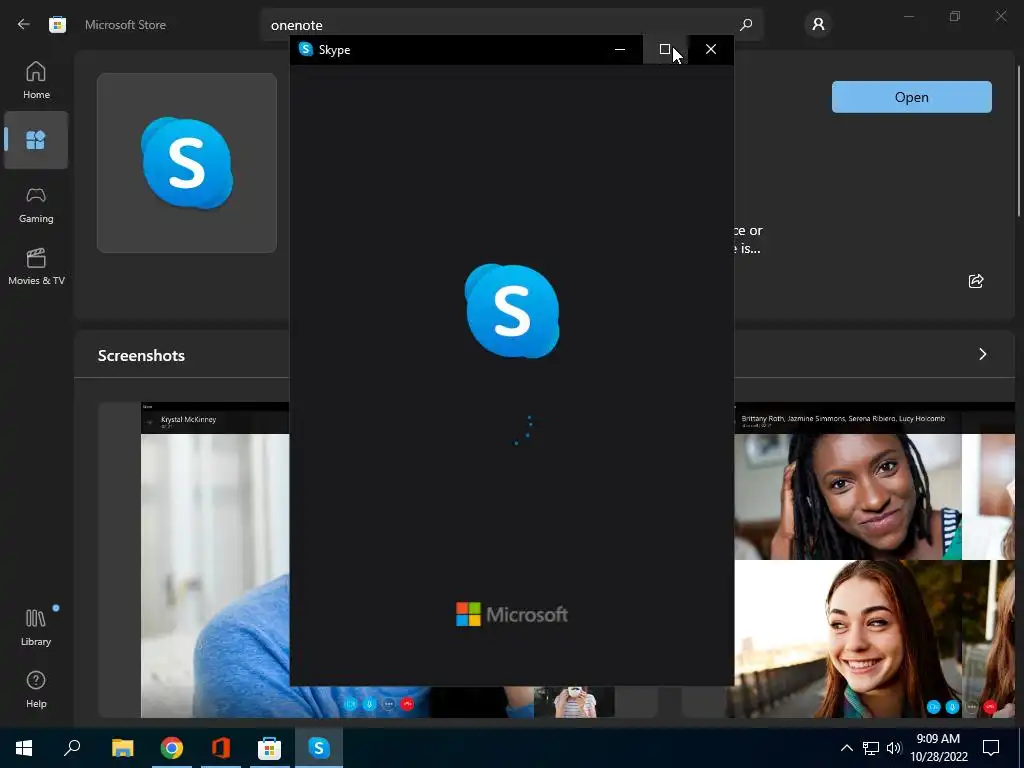Open the Gaming section in Store sidebar
Image resolution: width=1024 pixels, height=768 pixels.
coord(36,205)
